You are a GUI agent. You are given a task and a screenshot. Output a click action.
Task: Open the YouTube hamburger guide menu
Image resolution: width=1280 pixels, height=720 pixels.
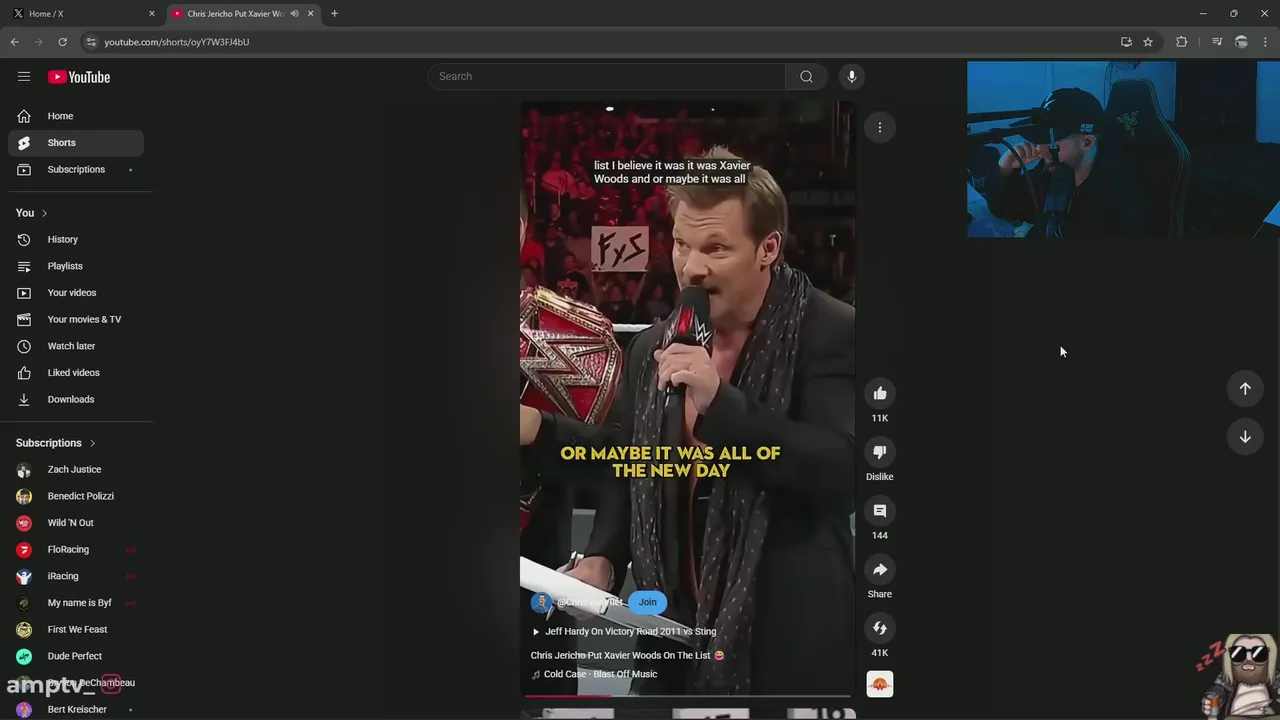[24, 77]
